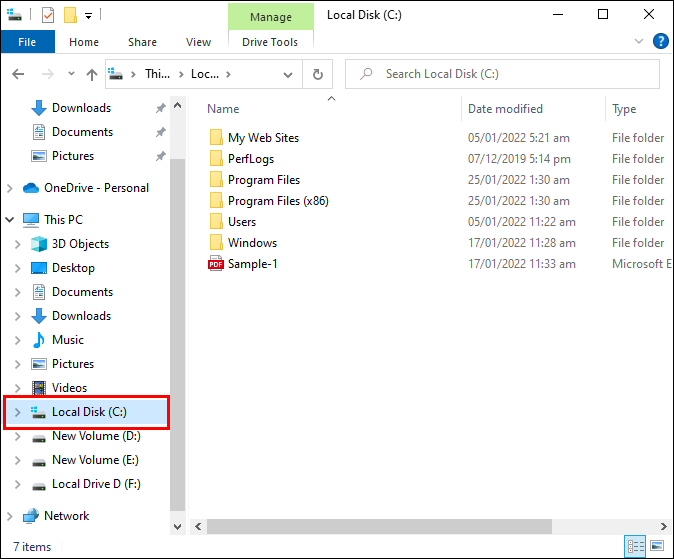
Task: Go back with the Back arrow
Action: [18, 74]
